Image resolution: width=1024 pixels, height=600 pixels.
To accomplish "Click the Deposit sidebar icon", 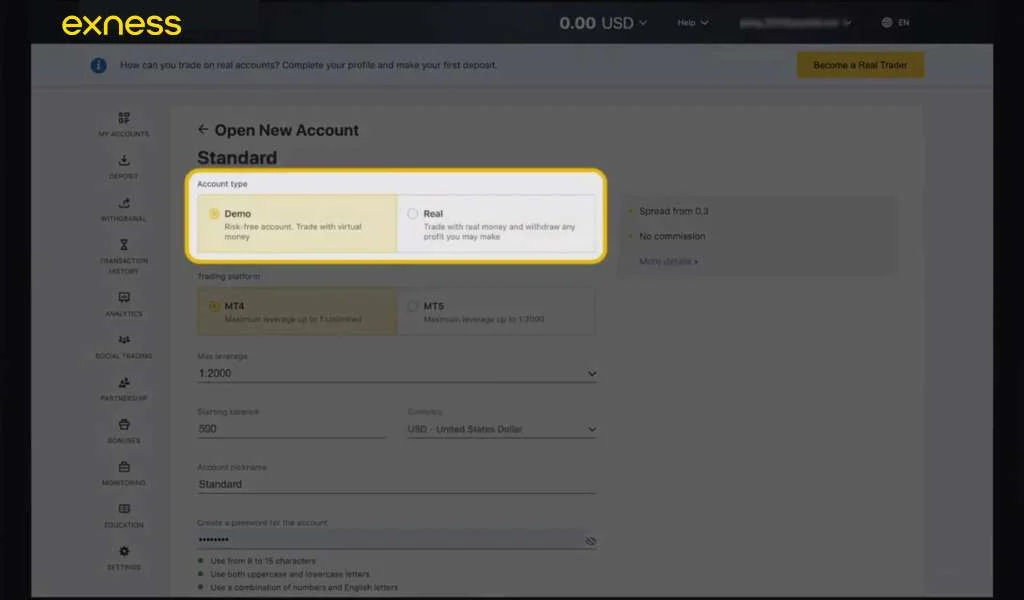I will pos(124,161).
